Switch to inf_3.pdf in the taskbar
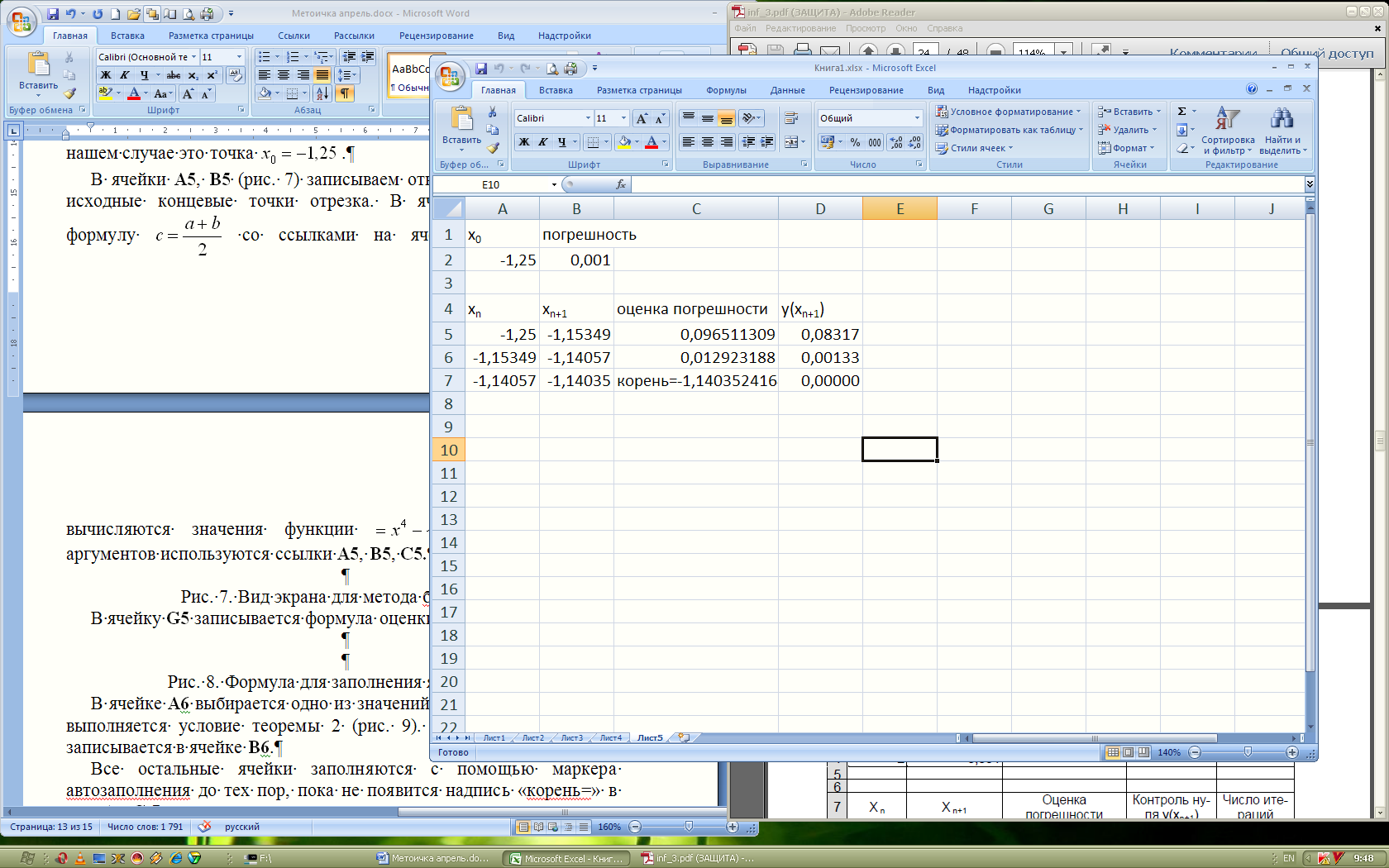The image size is (1389, 868). (699, 858)
